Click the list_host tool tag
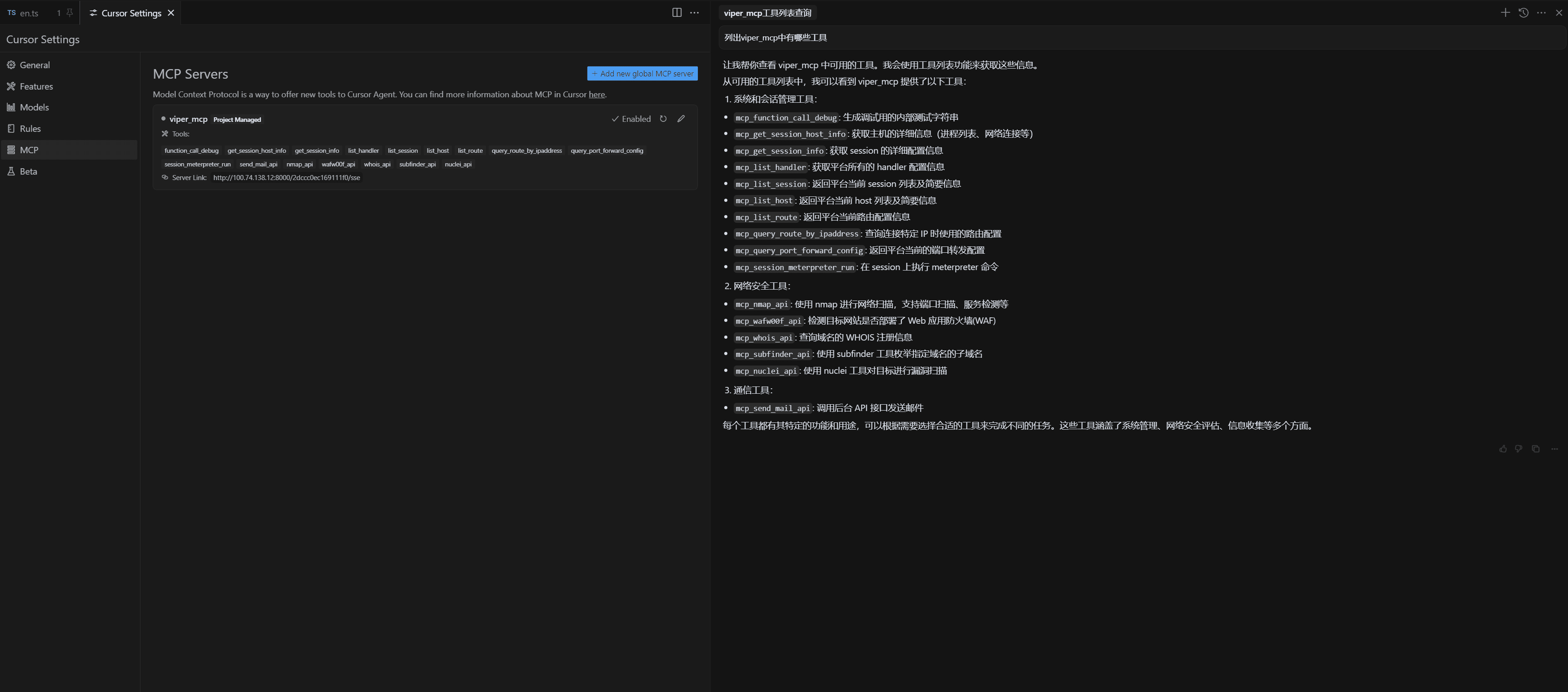Viewport: 1568px width, 692px height. tap(438, 150)
